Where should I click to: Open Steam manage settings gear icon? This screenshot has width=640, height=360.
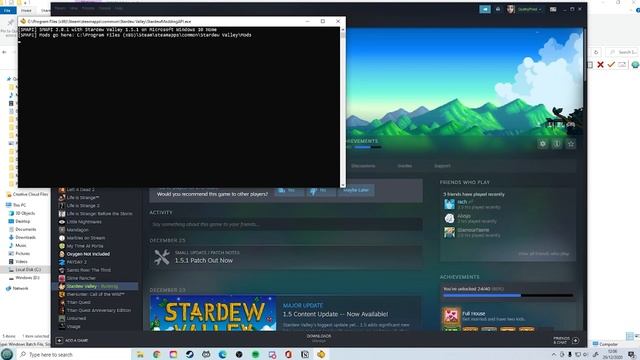point(542,144)
